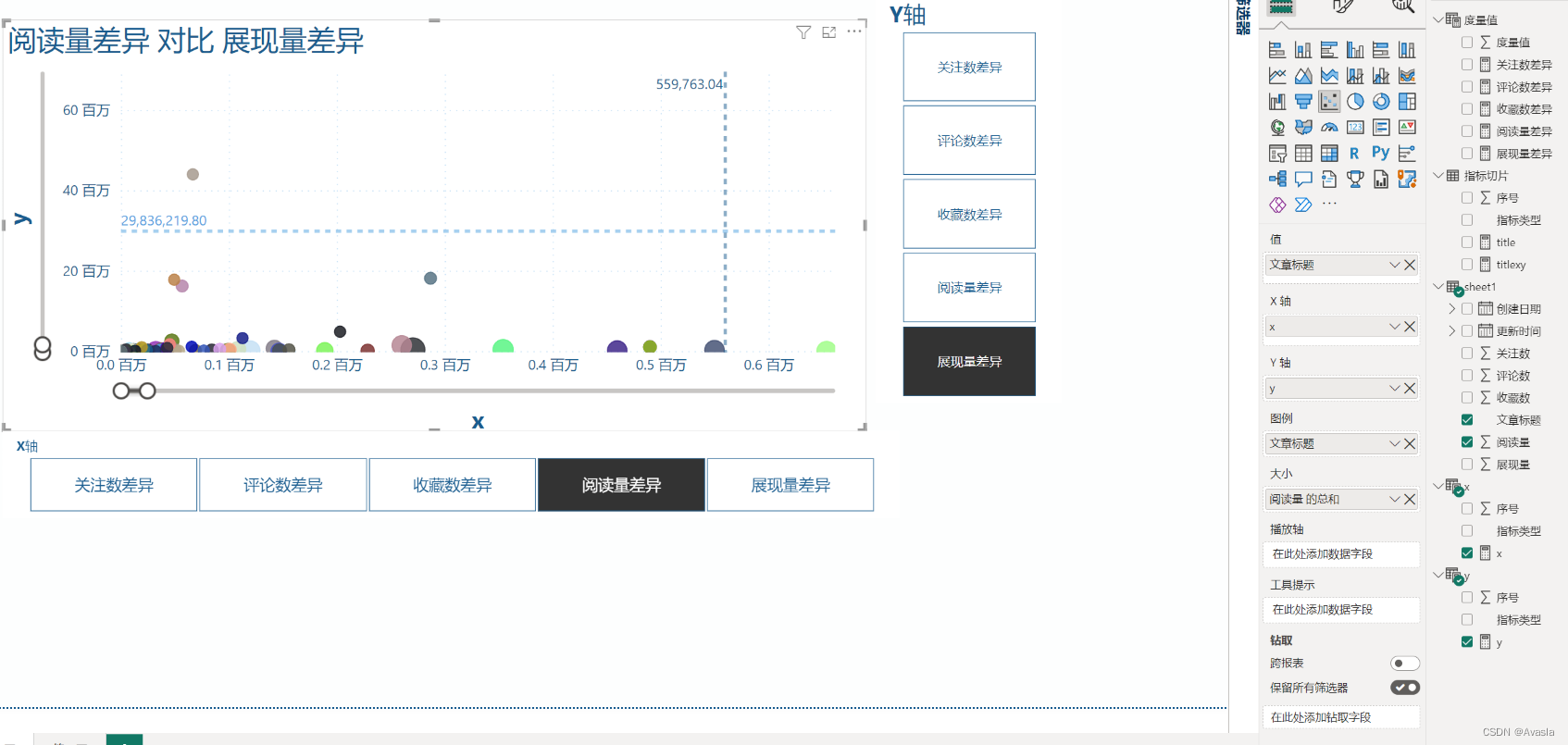
Task: Select the Q&A speech bubble visual
Action: pos(1303,180)
